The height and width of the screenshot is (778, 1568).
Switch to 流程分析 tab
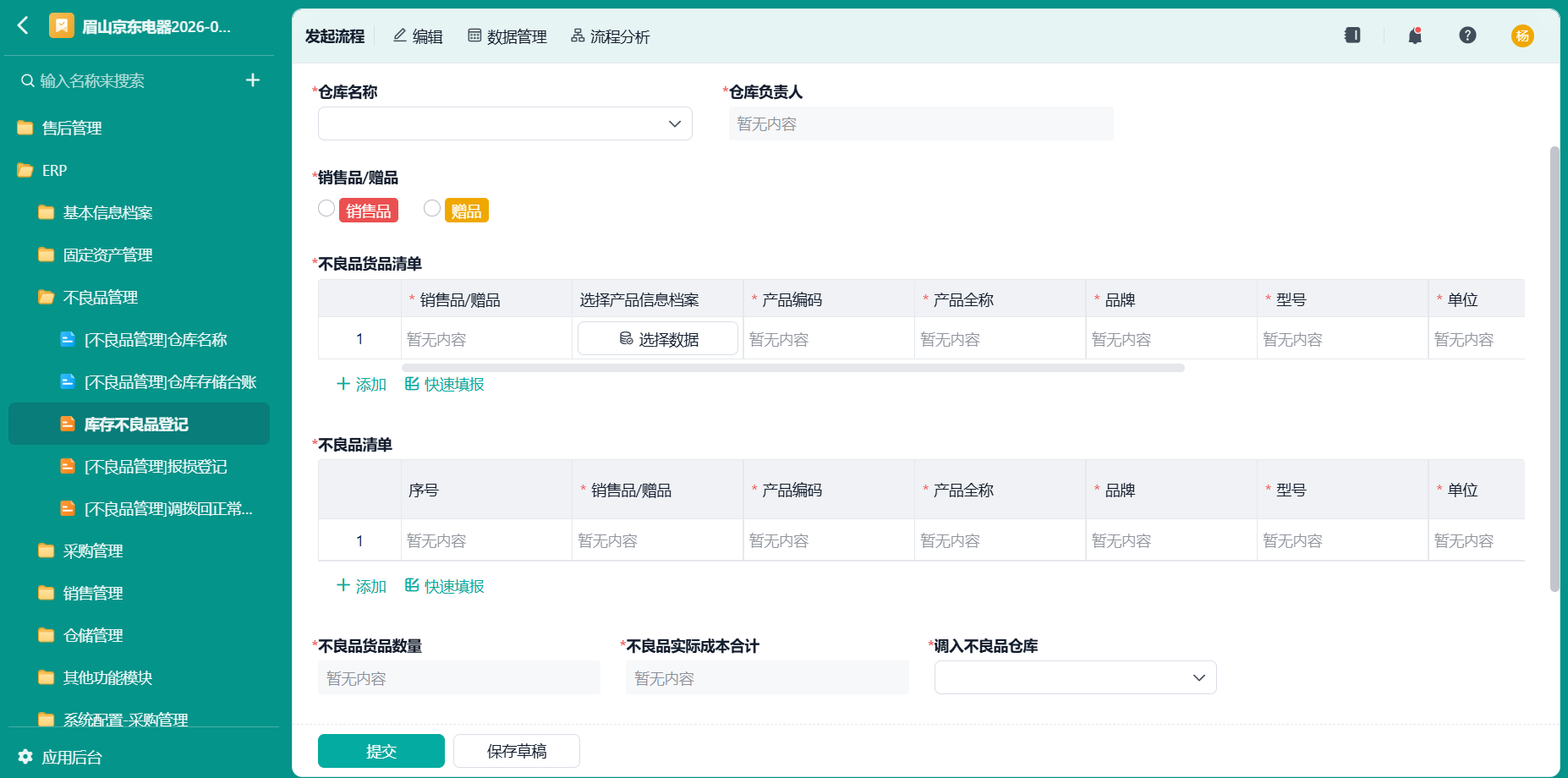[x=610, y=36]
